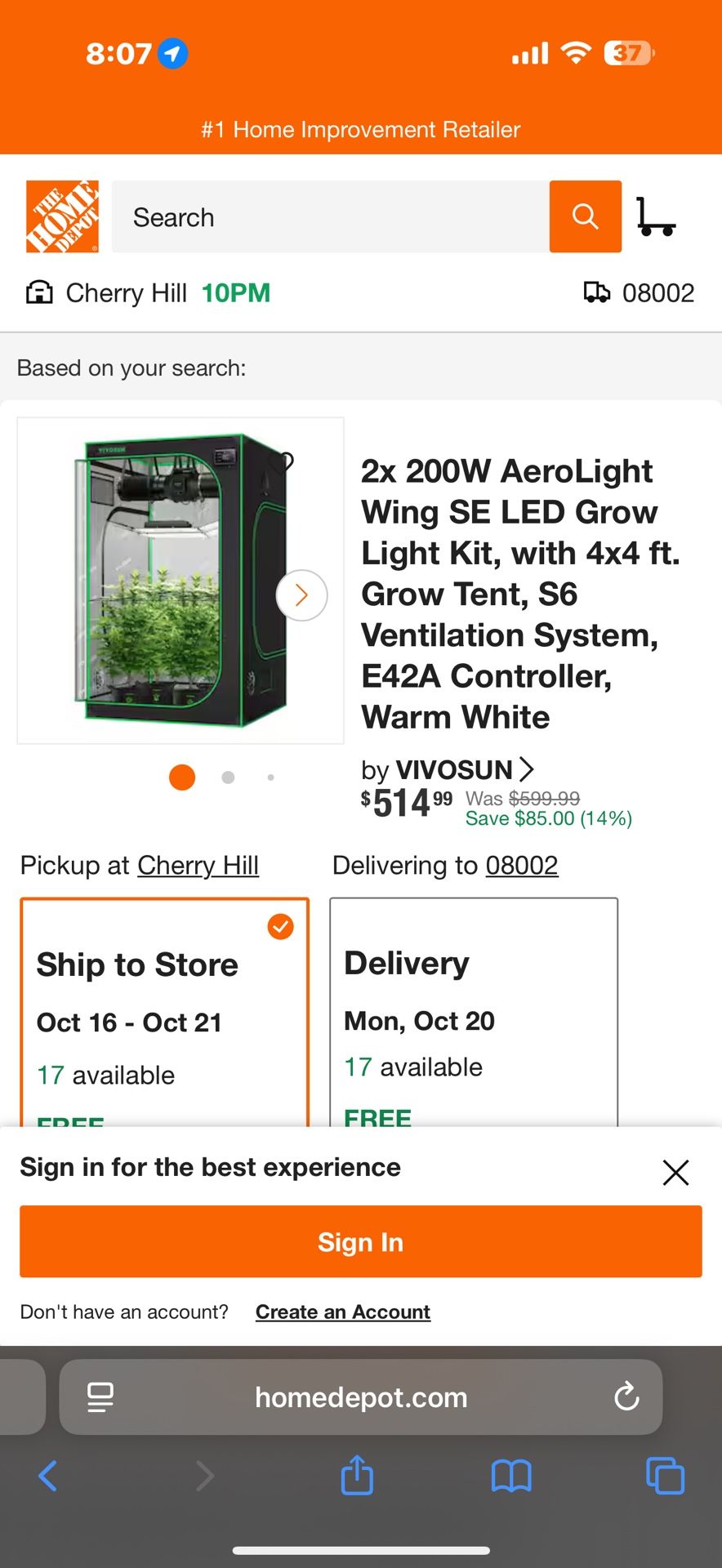Tap the Home Depot logo
722x1568 pixels.
63,216
